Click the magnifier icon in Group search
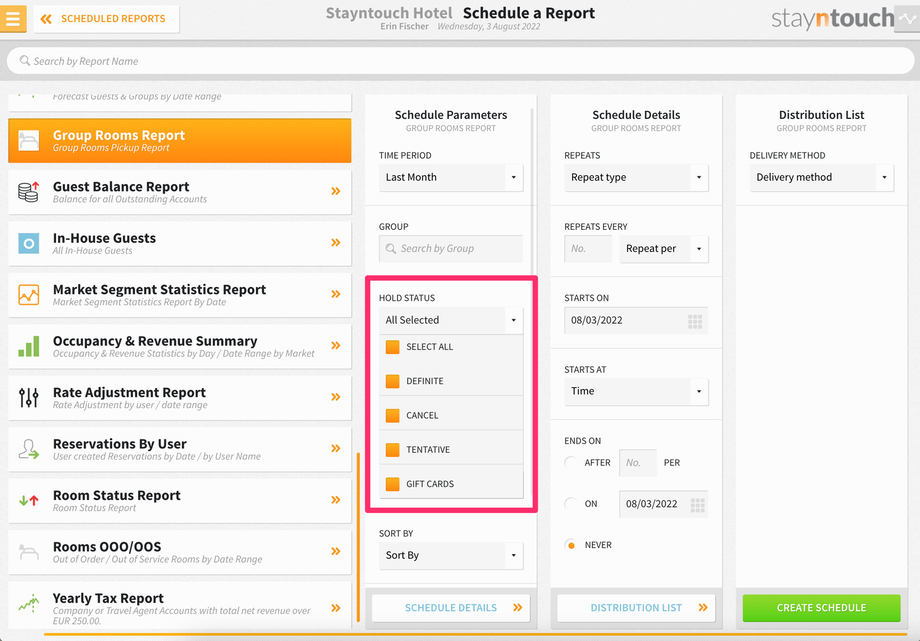This screenshot has height=641, width=920. [391, 248]
